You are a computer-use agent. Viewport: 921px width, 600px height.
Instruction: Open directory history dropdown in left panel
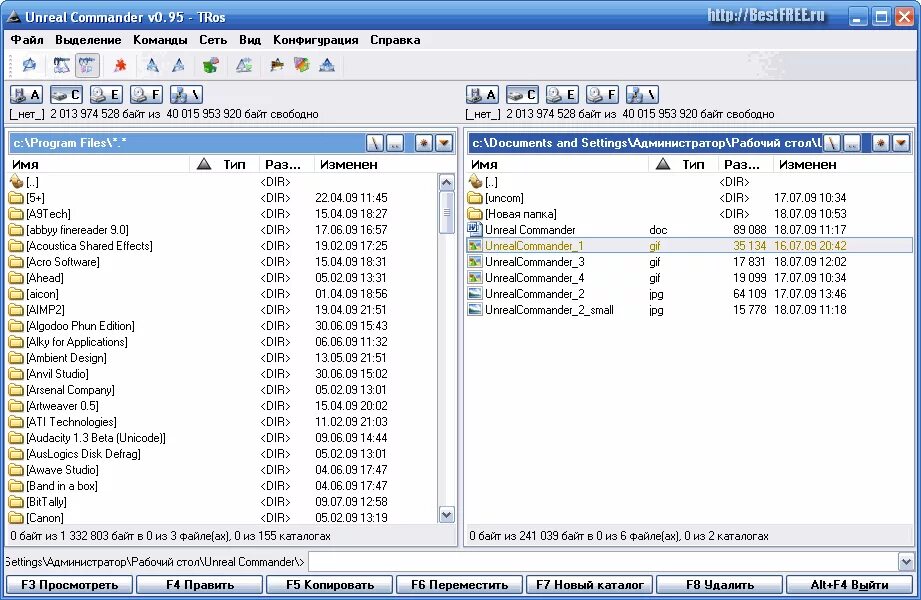(x=444, y=143)
